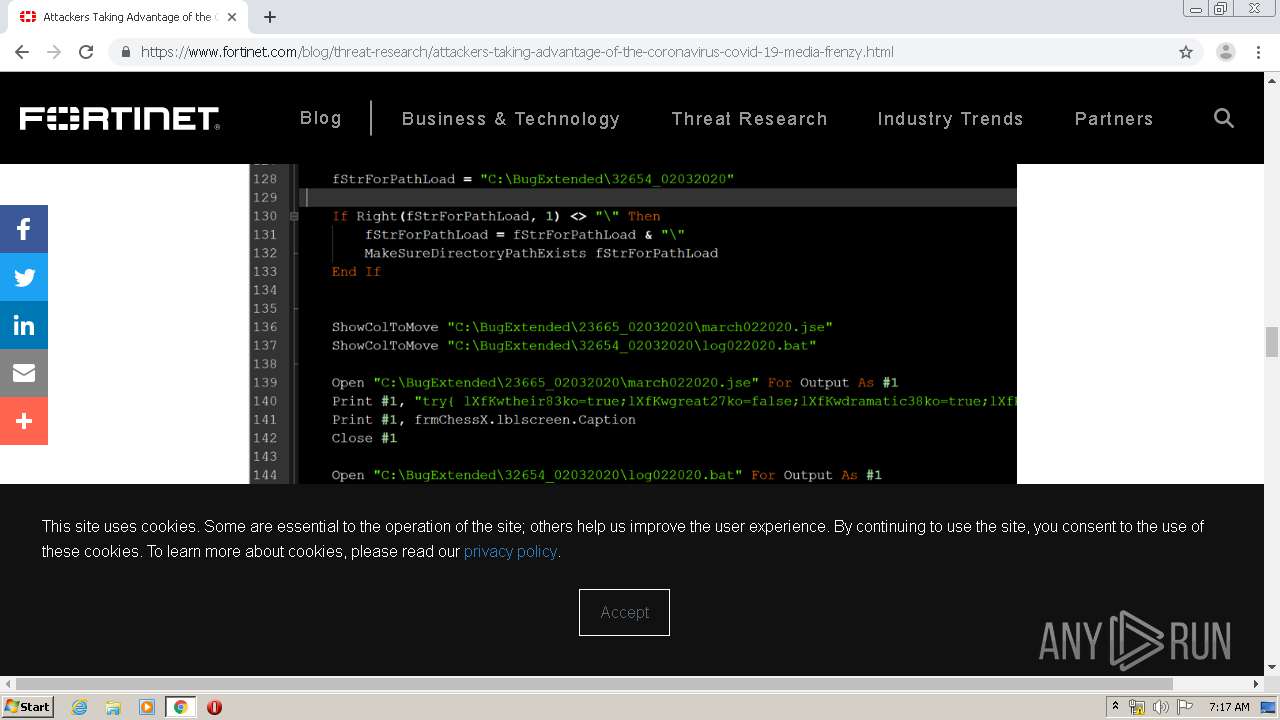Open Windows Explorer from taskbar
The image size is (1280, 720).
113,707
